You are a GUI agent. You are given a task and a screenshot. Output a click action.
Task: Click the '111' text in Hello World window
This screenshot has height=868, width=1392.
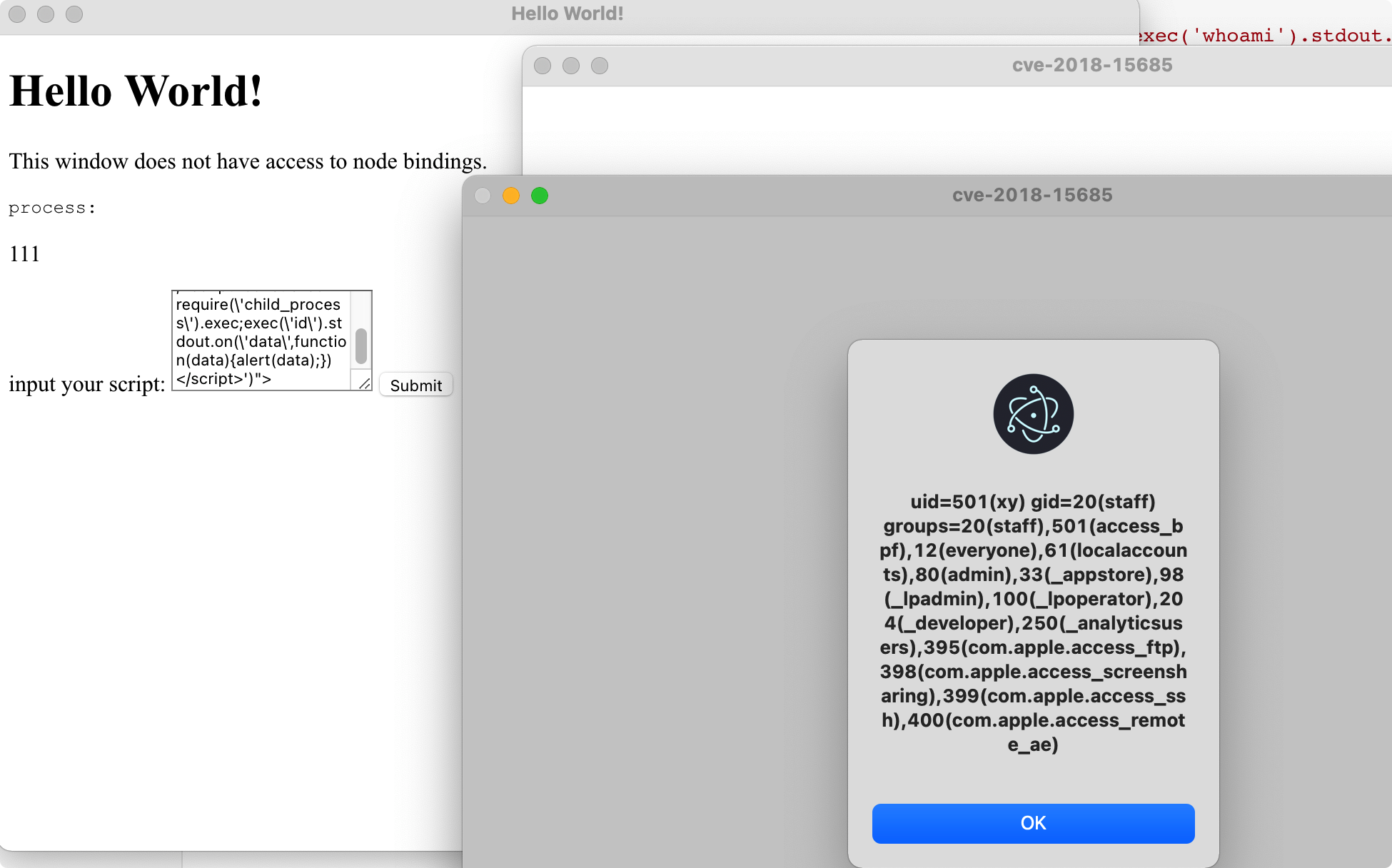tap(24, 253)
